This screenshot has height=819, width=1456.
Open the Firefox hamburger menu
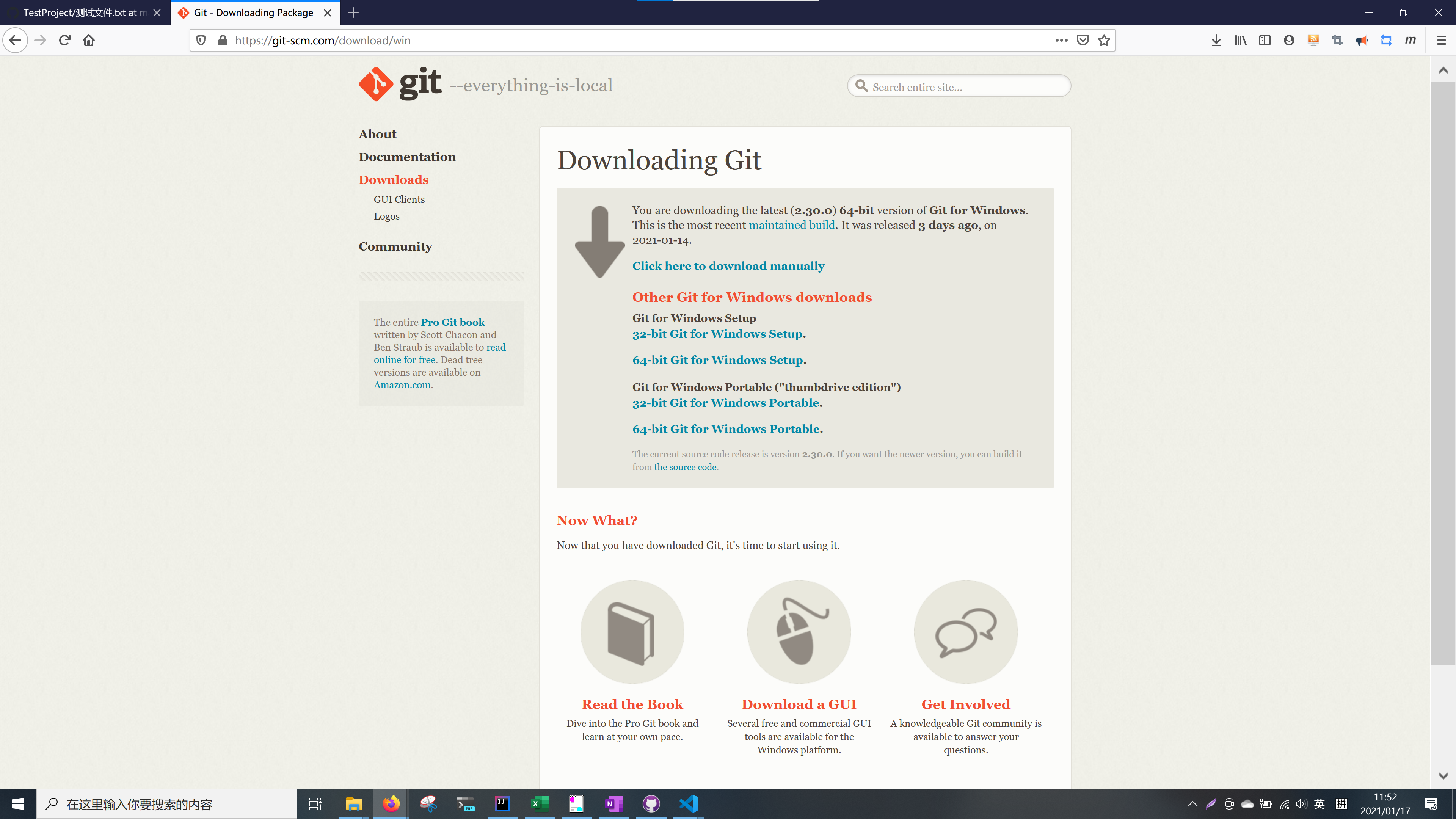tap(1441, 40)
